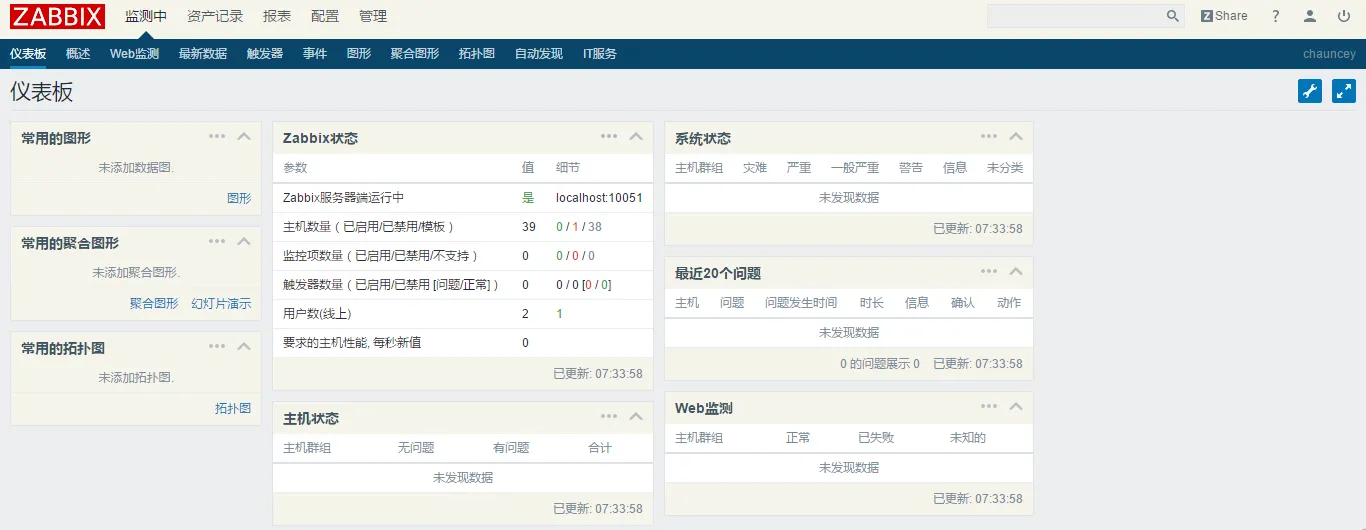Image resolution: width=1366 pixels, height=530 pixels.
Task: Open the Web监测 widget dots menu
Action: tap(989, 406)
